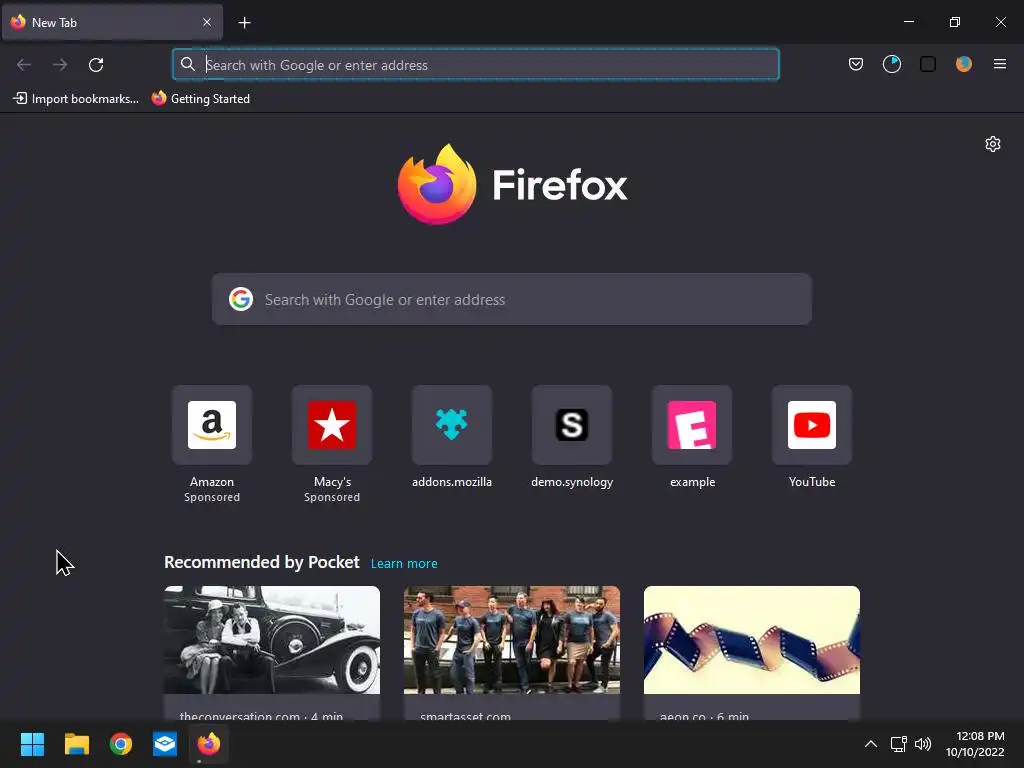Open File Explorer from taskbar

tap(76, 744)
